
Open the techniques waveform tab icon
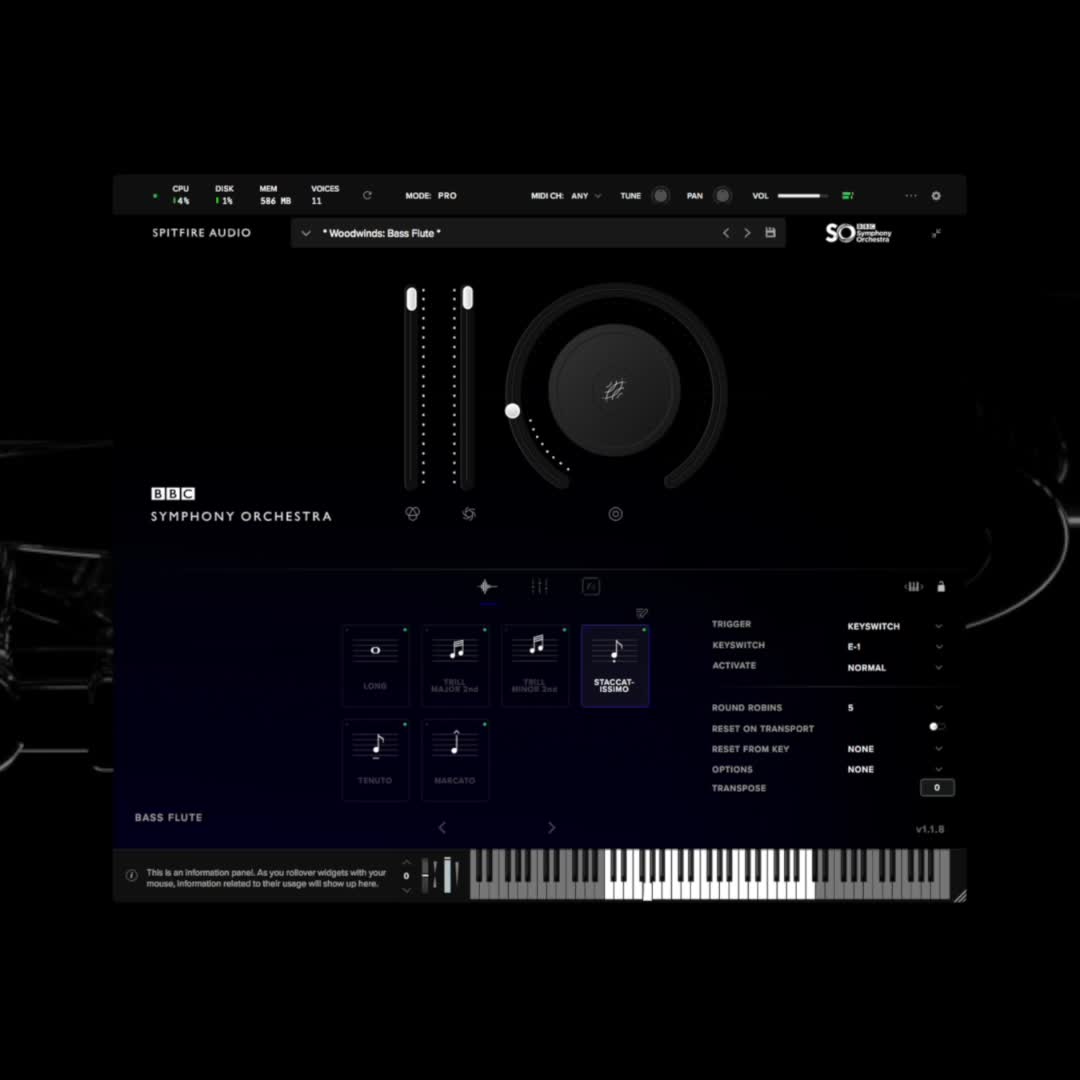pos(488,587)
